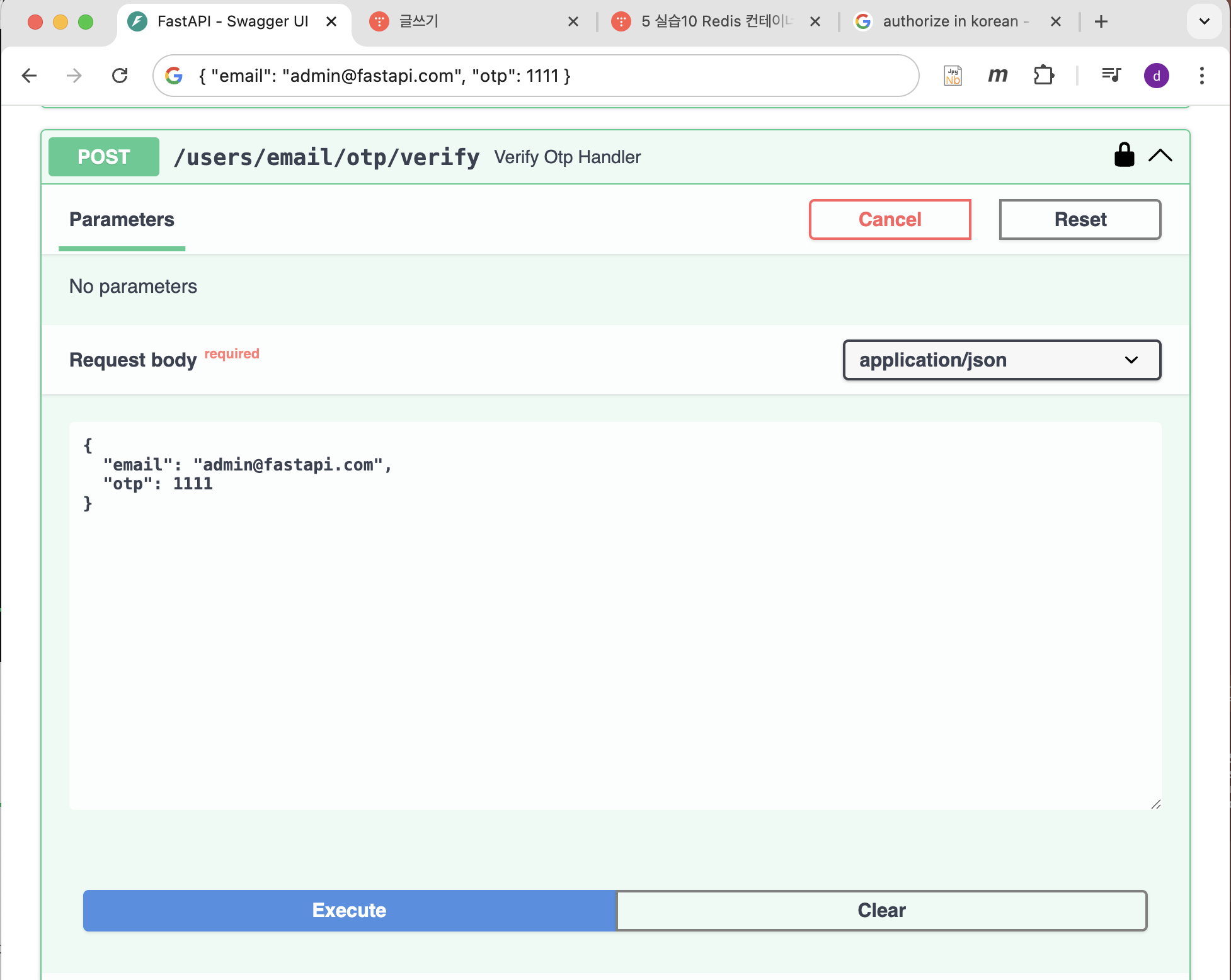1231x980 pixels.
Task: Open the media control playlist icon
Action: point(1111,76)
